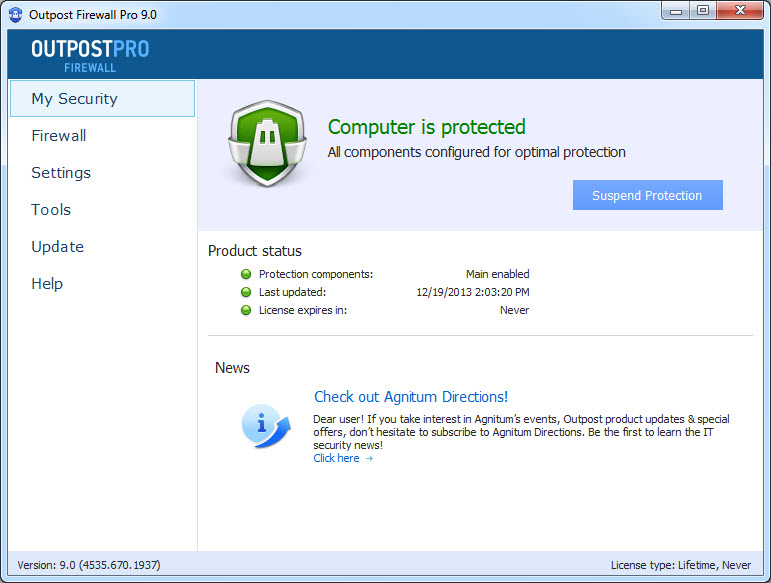Select the Main enabled status value

click(498, 274)
